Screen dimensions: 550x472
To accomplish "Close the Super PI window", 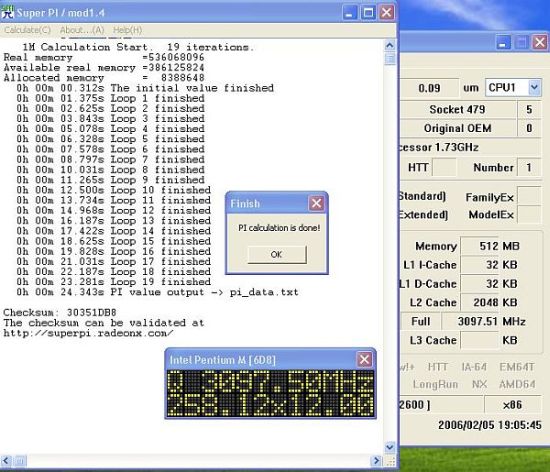I will coord(387,13).
